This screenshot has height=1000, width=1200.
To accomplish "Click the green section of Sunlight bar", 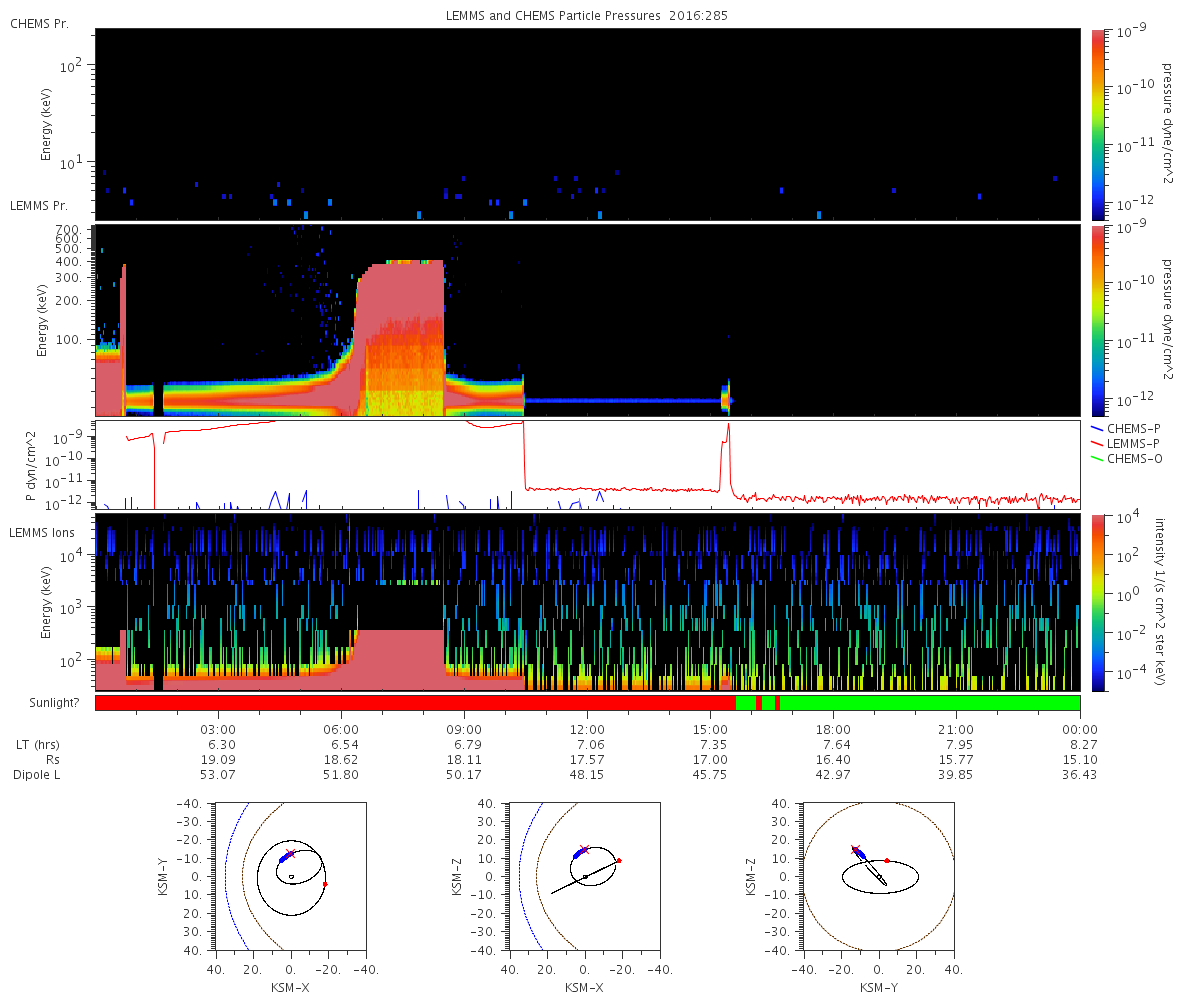I will [930, 703].
